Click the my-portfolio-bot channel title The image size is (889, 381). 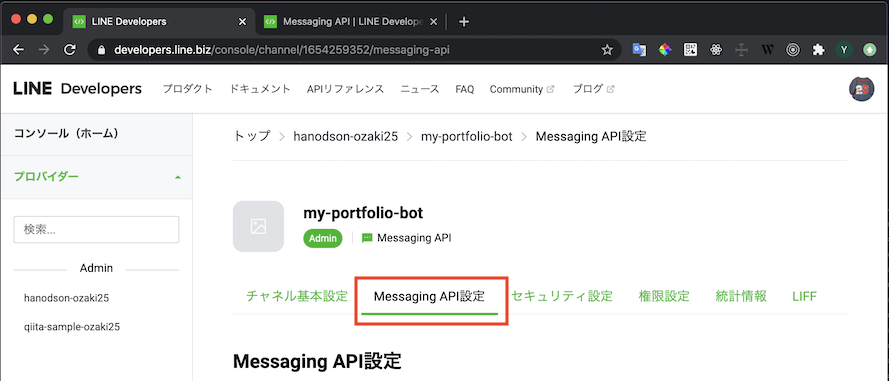tap(363, 213)
